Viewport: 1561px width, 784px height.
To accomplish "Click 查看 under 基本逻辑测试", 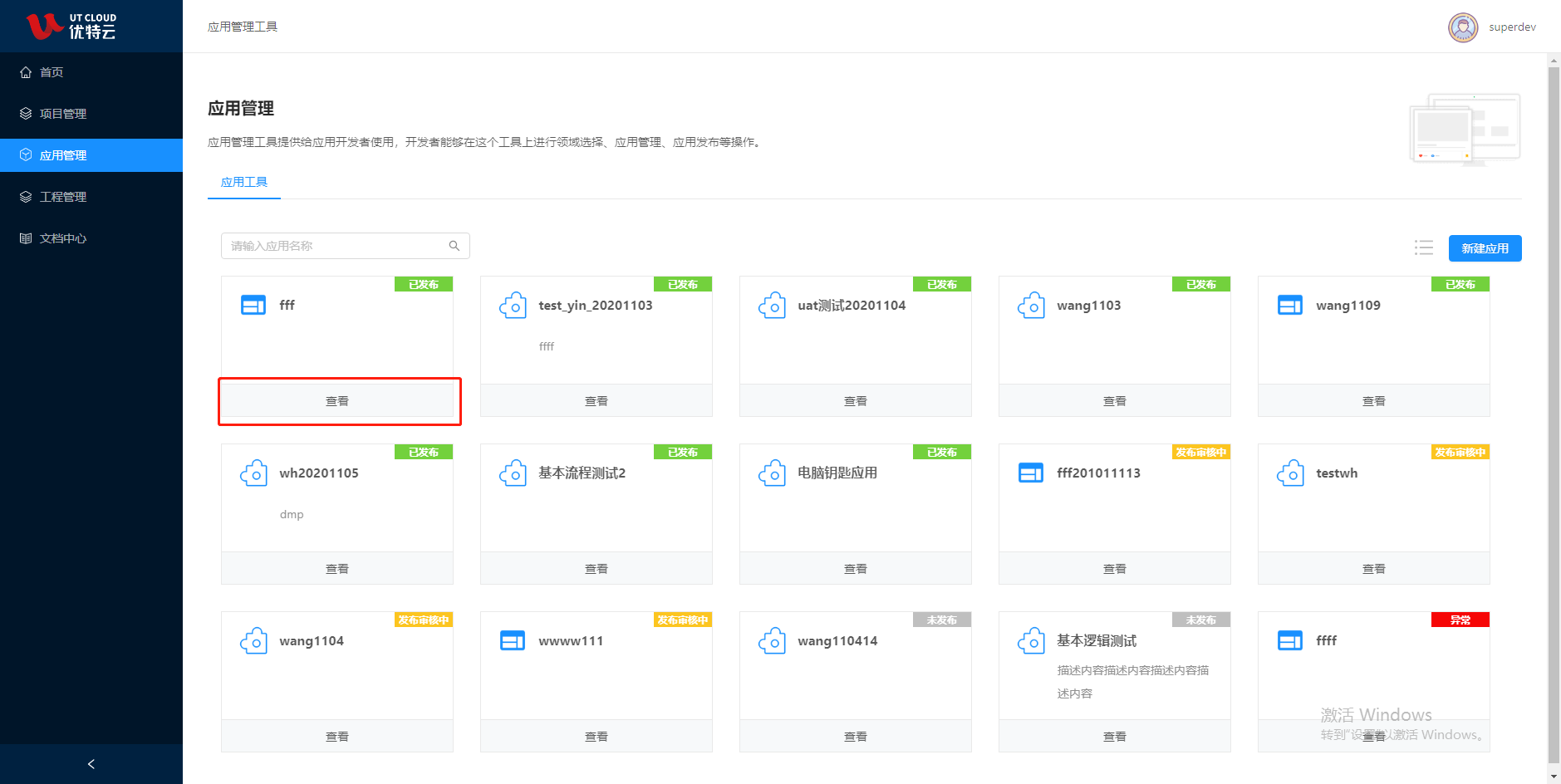I will coord(1115,737).
